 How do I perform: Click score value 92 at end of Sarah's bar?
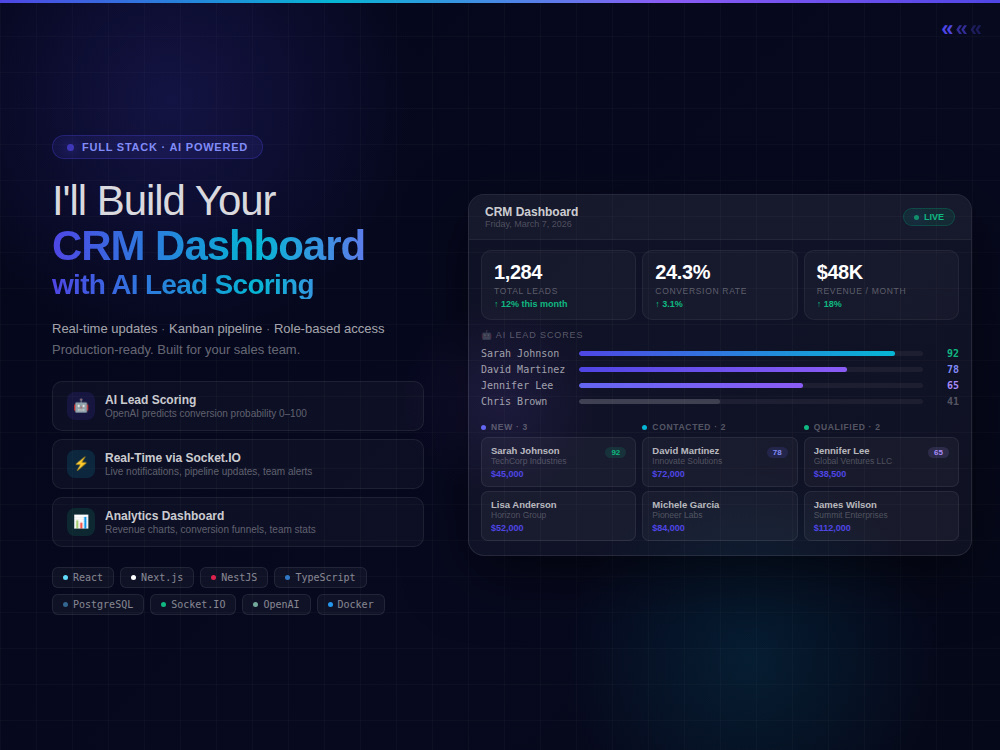[x=952, y=353]
